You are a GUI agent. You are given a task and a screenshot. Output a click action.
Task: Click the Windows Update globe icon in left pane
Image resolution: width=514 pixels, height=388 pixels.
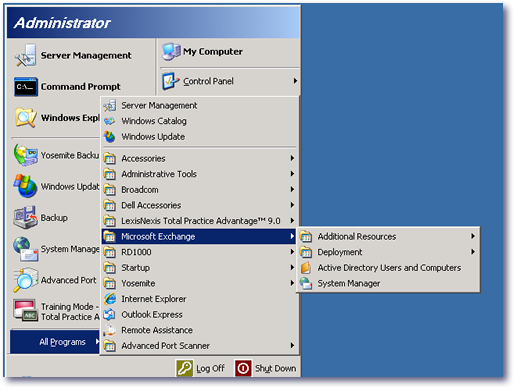click(25, 186)
